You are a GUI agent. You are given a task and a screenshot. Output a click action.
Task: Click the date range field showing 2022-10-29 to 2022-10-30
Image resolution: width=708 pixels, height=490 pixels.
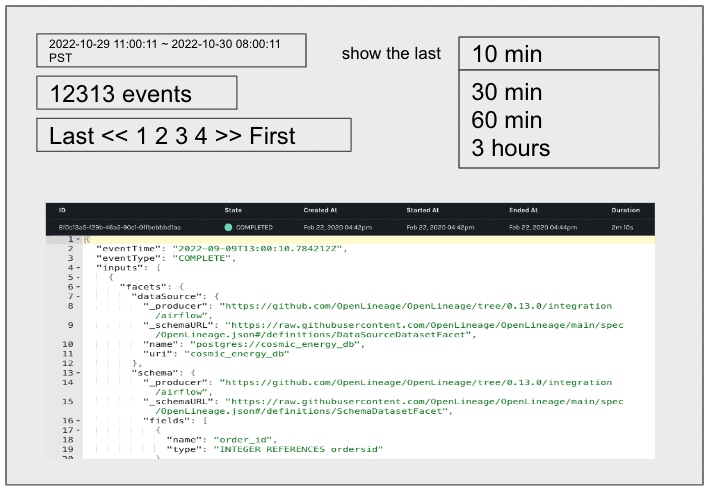171,50
